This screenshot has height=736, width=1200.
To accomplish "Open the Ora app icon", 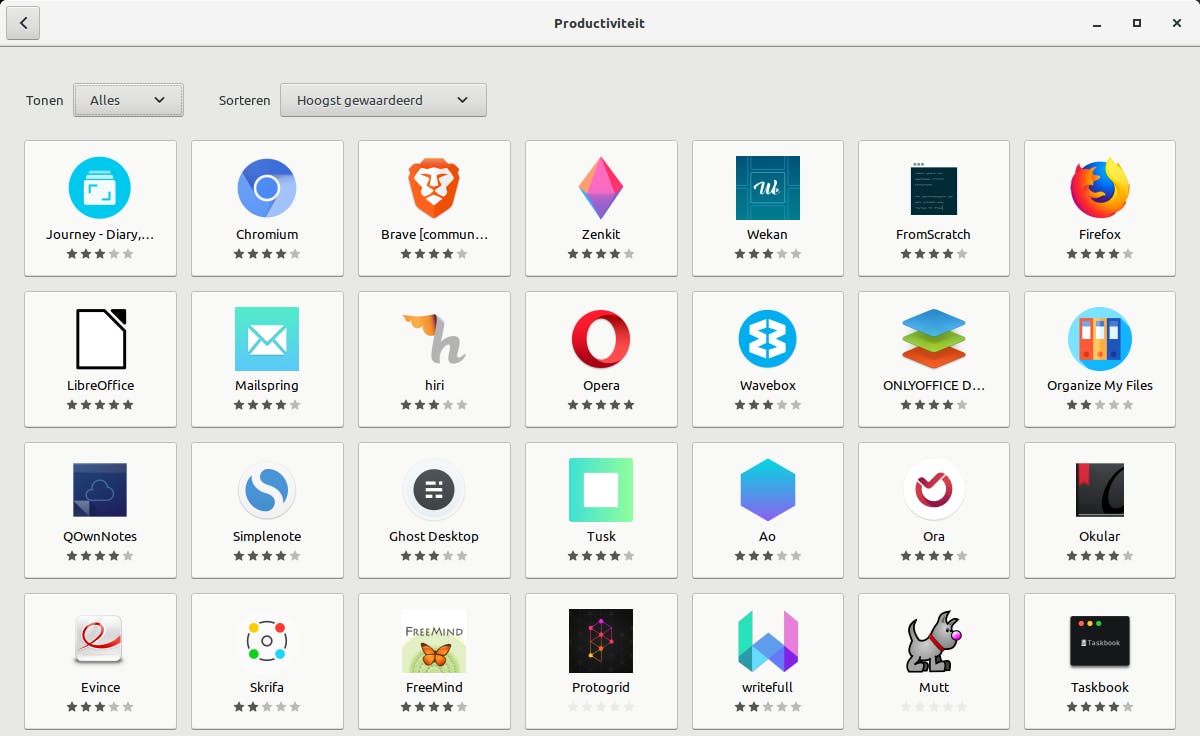I will [934, 490].
